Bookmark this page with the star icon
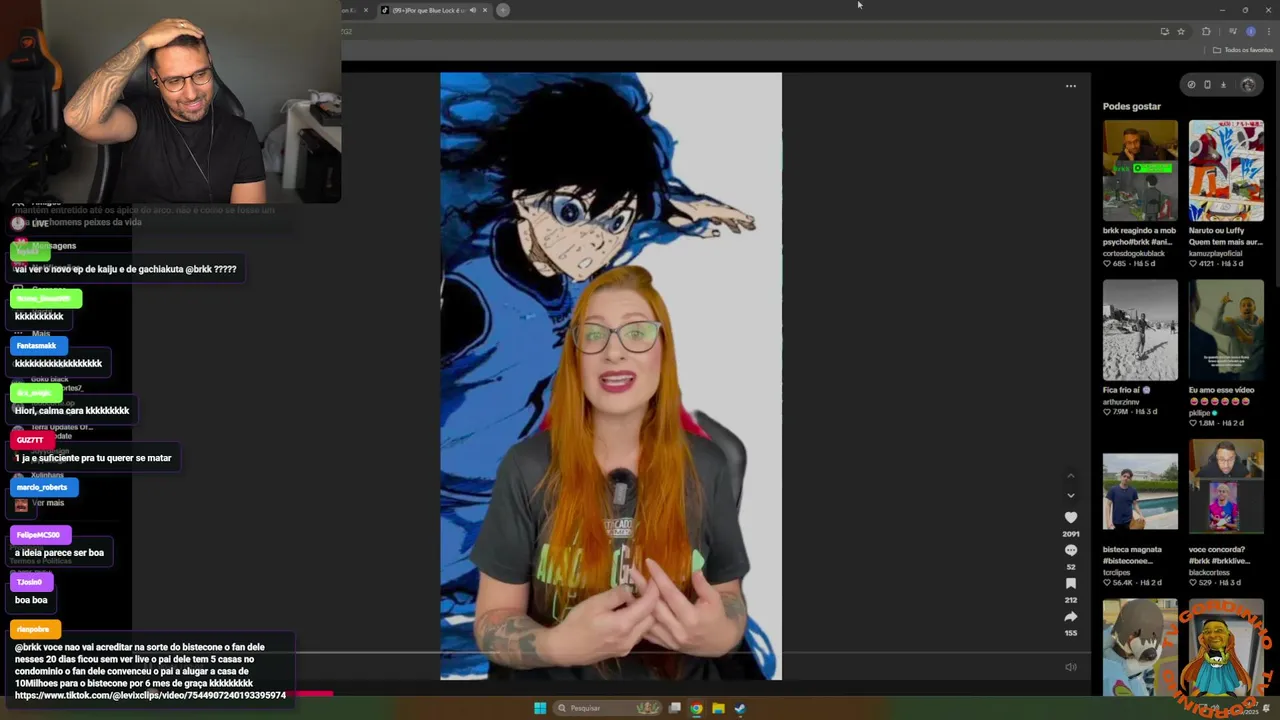Image resolution: width=1280 pixels, height=720 pixels. (1181, 31)
